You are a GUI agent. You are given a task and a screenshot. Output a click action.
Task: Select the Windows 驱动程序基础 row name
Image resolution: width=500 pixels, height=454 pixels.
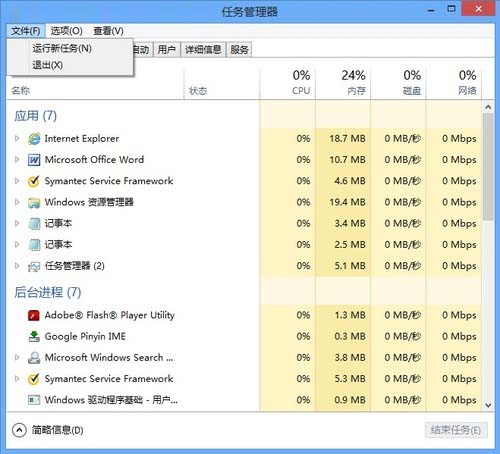coord(111,400)
